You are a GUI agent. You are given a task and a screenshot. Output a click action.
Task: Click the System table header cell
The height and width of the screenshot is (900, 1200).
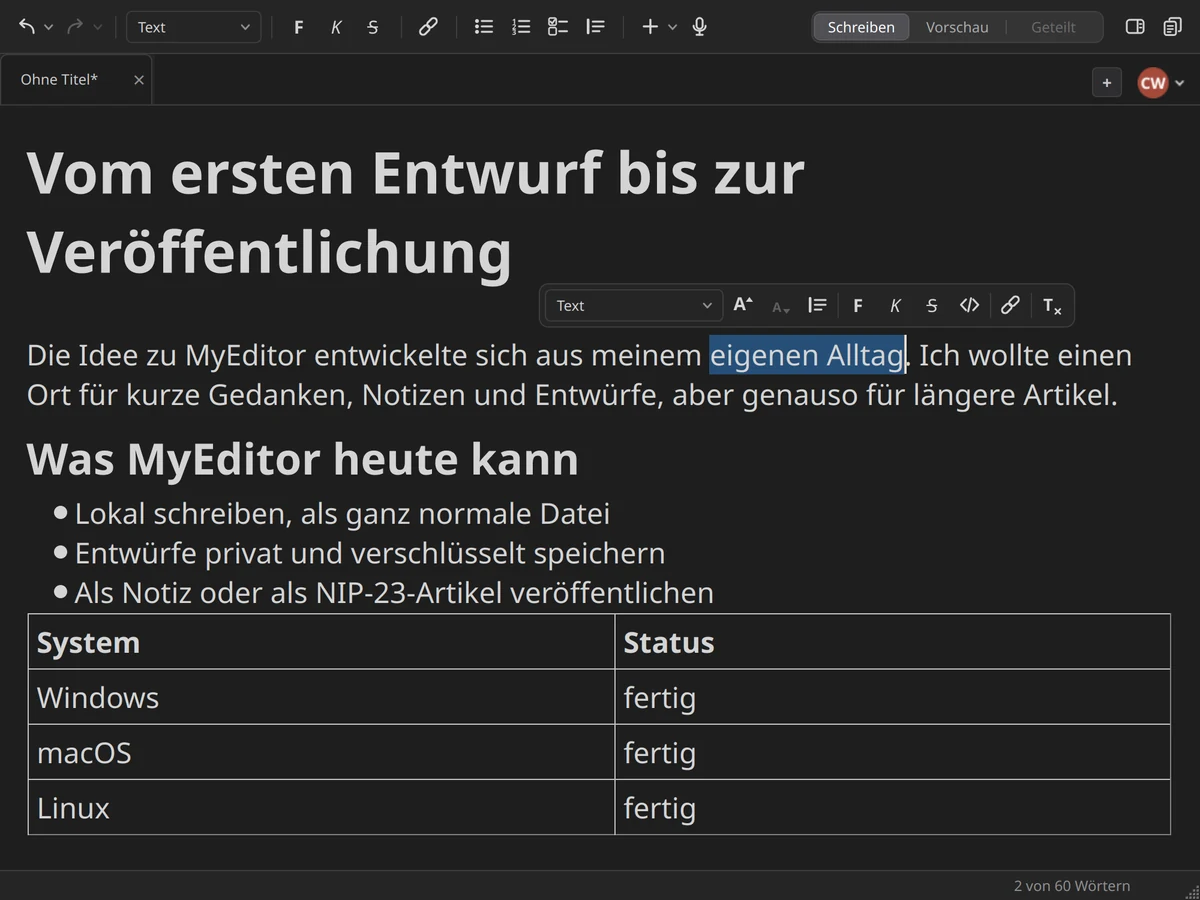[321, 642]
